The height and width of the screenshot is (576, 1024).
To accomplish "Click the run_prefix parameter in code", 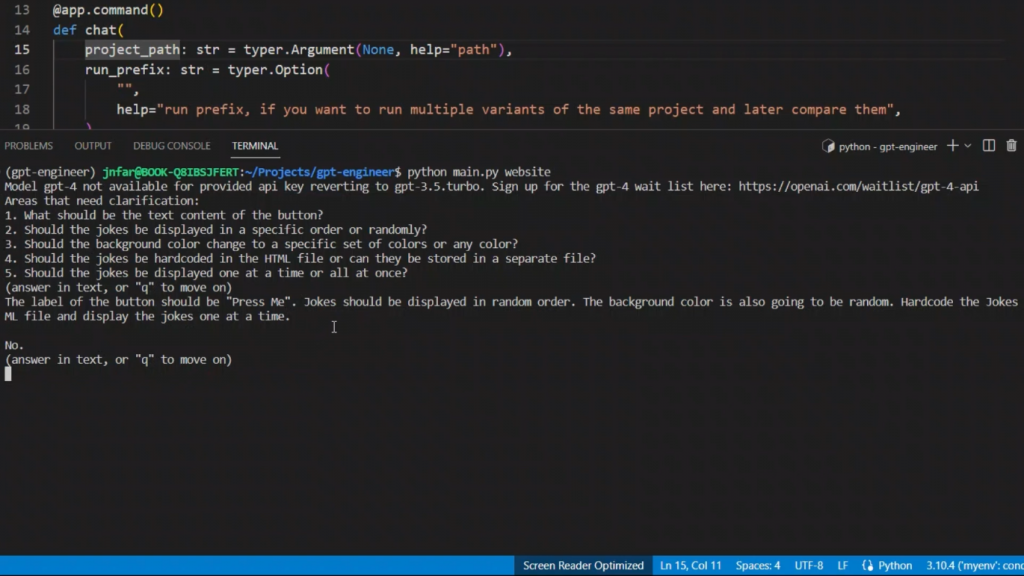I will 124,70.
